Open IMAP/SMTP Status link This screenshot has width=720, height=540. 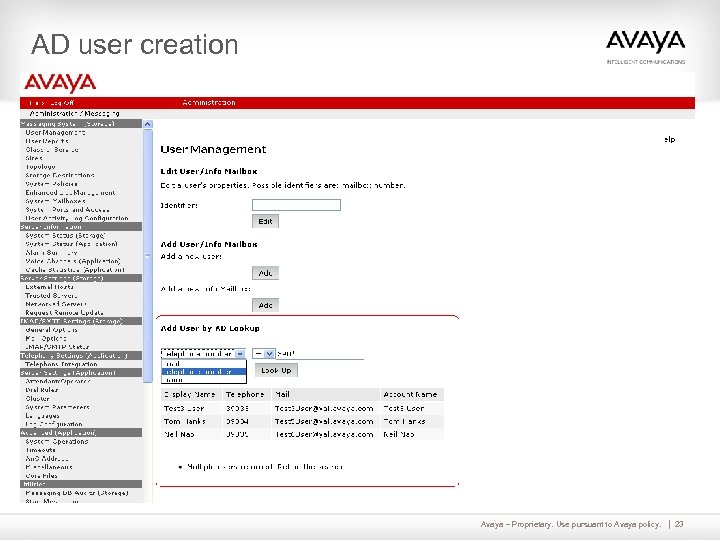point(57,347)
